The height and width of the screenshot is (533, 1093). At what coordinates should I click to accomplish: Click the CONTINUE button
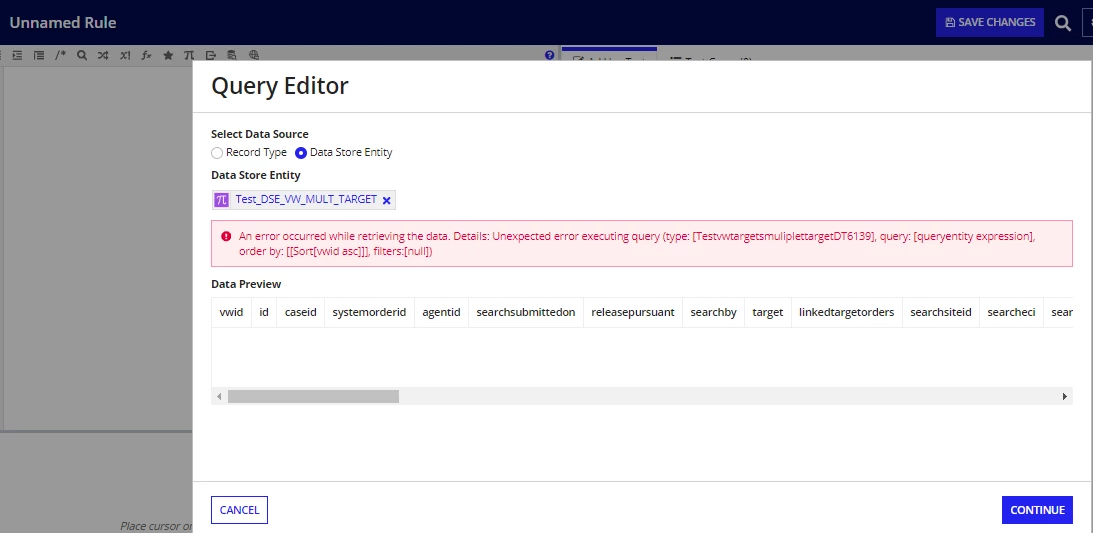[1037, 510]
